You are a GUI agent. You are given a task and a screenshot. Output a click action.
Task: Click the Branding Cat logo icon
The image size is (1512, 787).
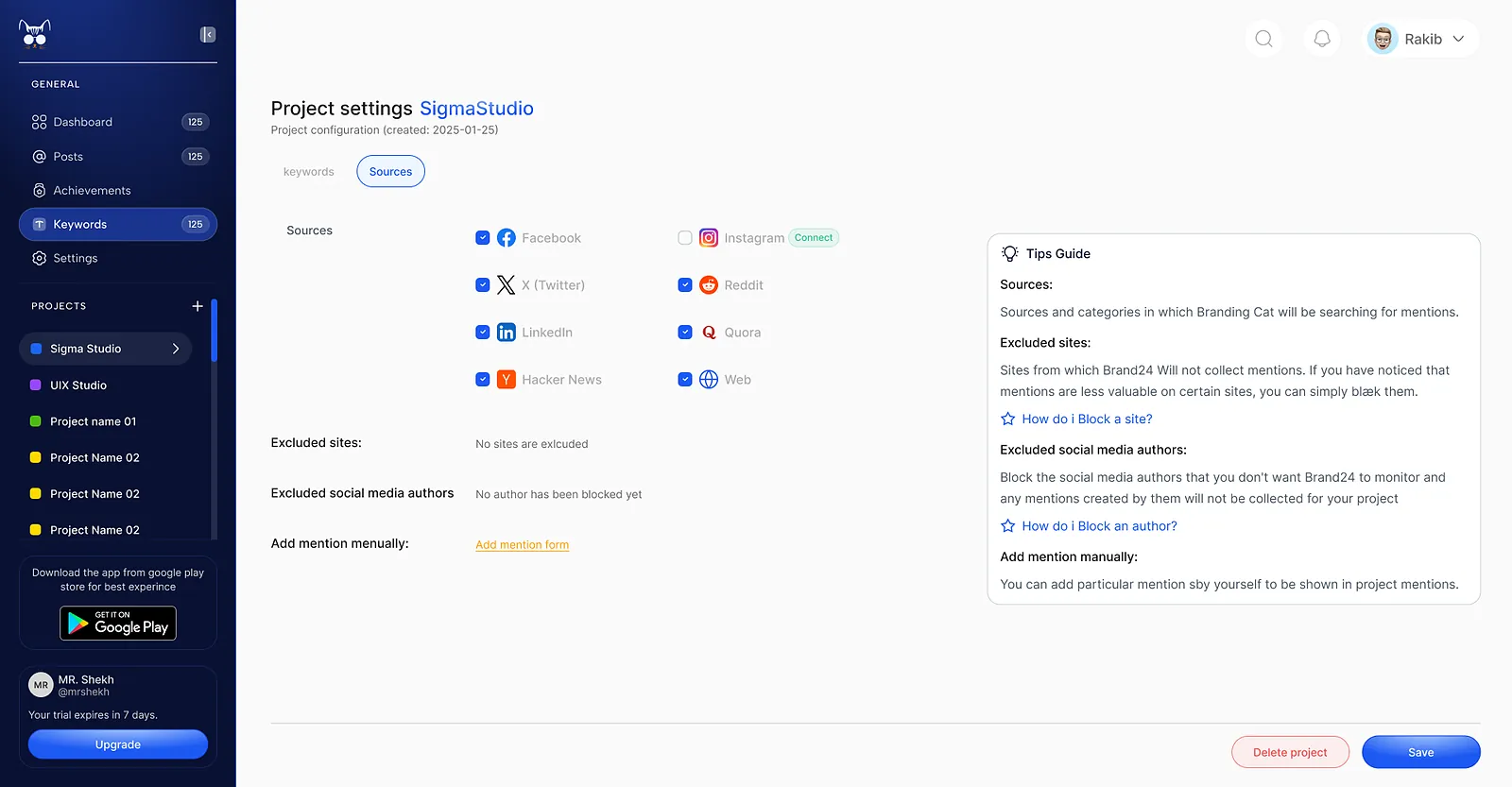point(35,33)
